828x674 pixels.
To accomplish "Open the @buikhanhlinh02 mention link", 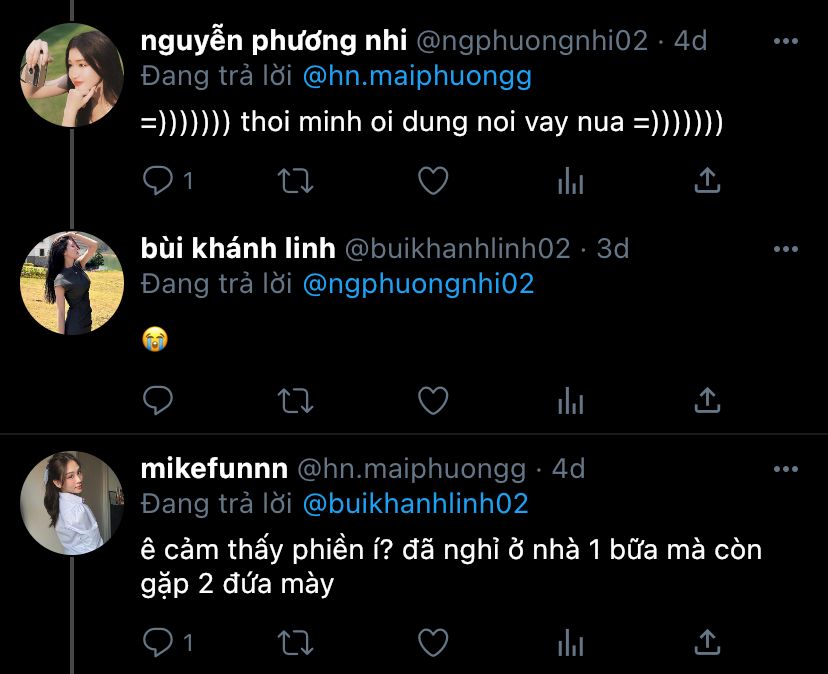I will [416, 504].
